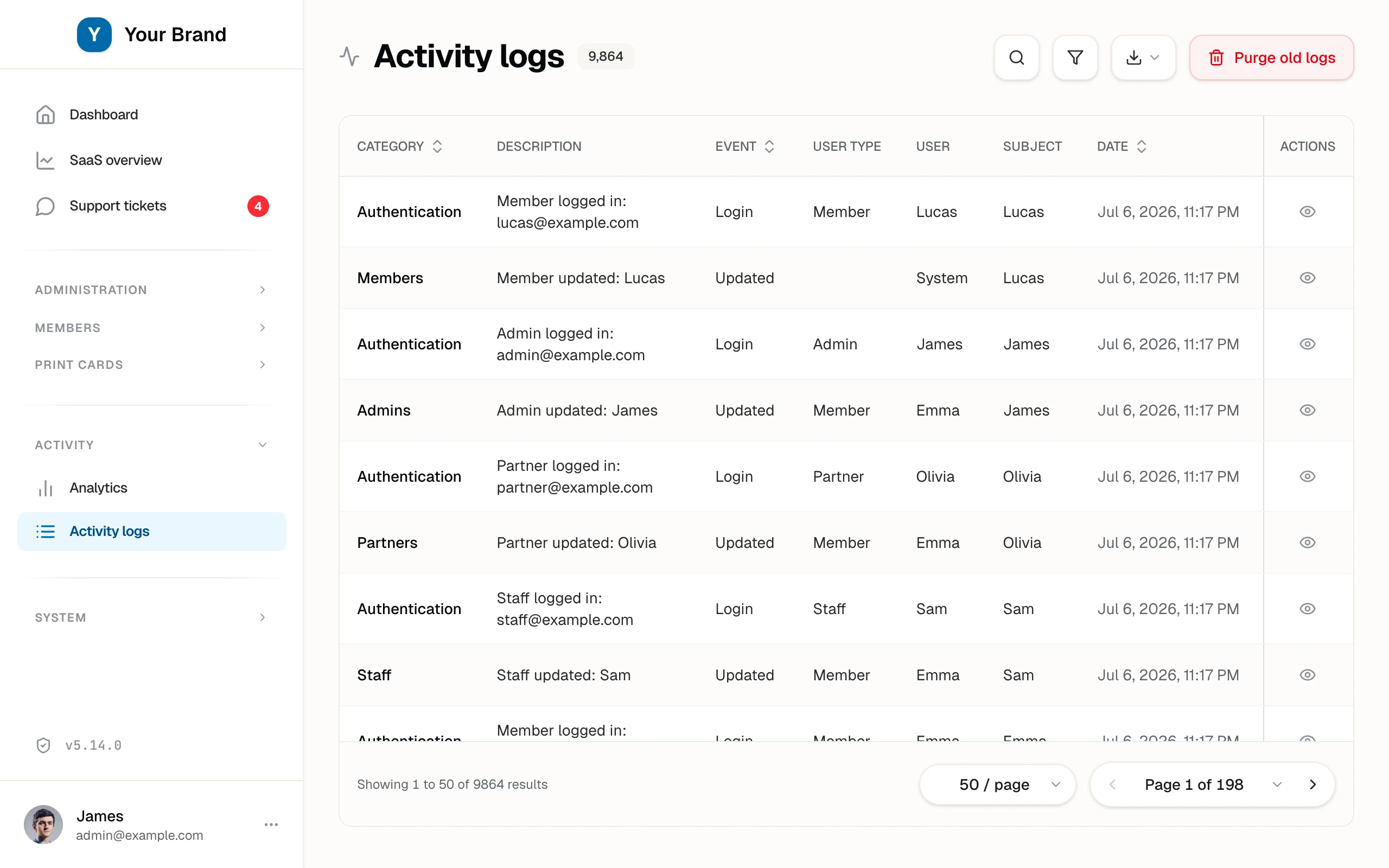Open Support tickets page
Viewport: 1389px width, 868px height.
click(x=151, y=206)
